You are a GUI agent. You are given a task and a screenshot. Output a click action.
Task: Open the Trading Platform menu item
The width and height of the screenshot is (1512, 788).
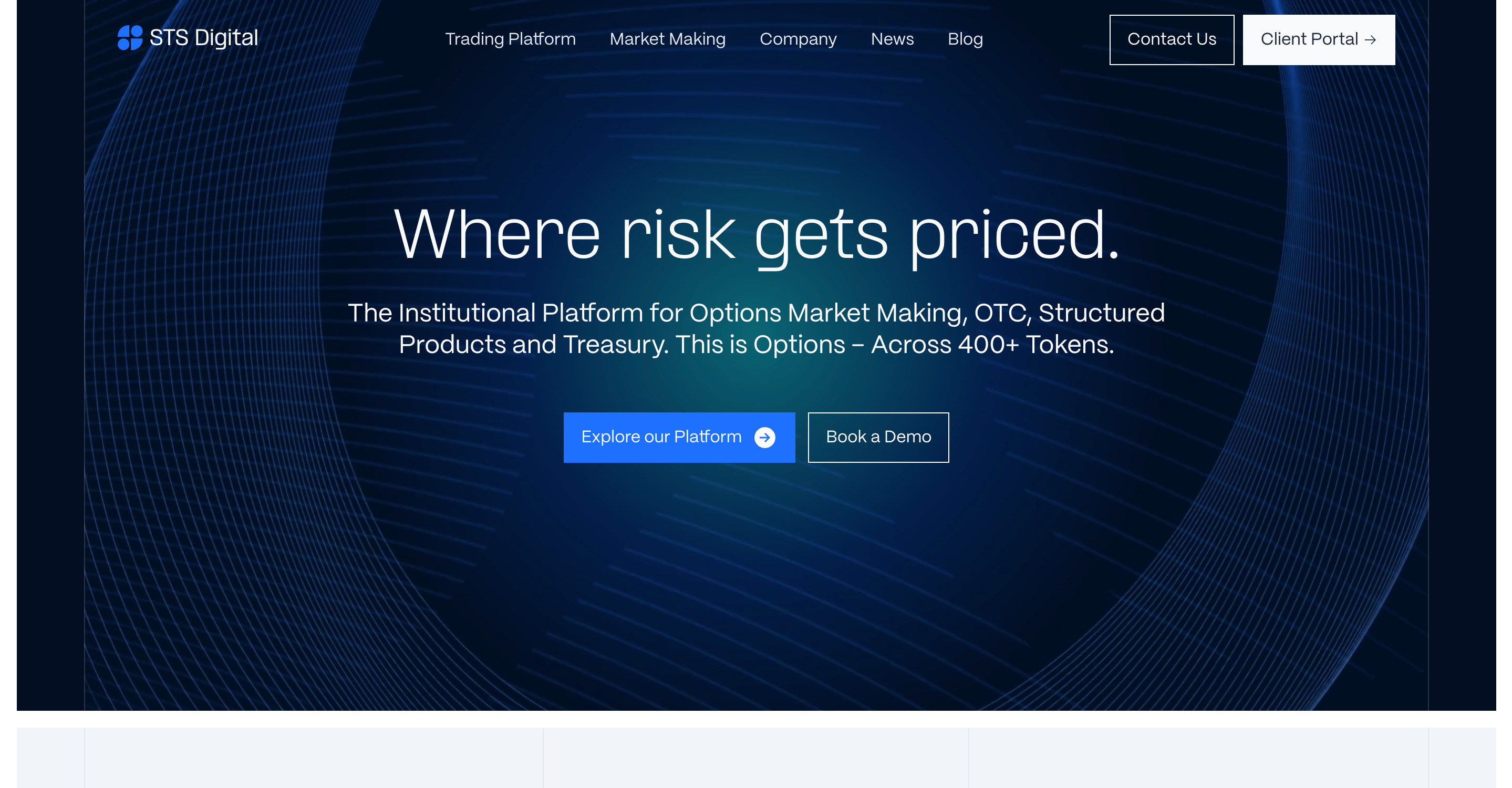point(510,39)
